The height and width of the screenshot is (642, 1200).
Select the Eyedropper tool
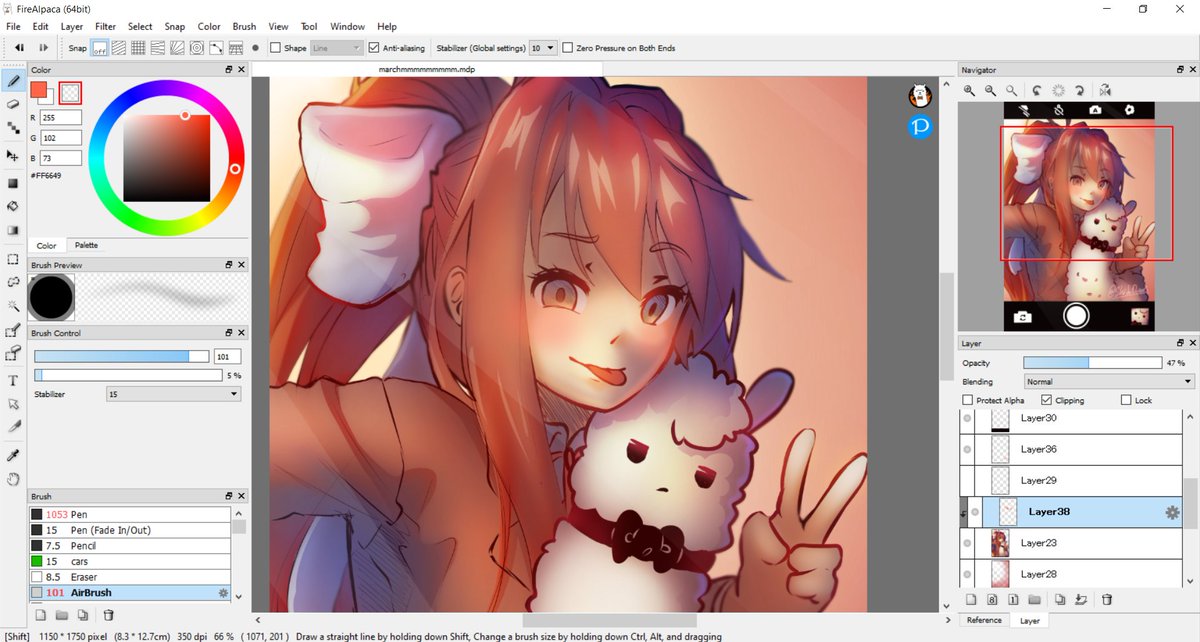(13, 455)
